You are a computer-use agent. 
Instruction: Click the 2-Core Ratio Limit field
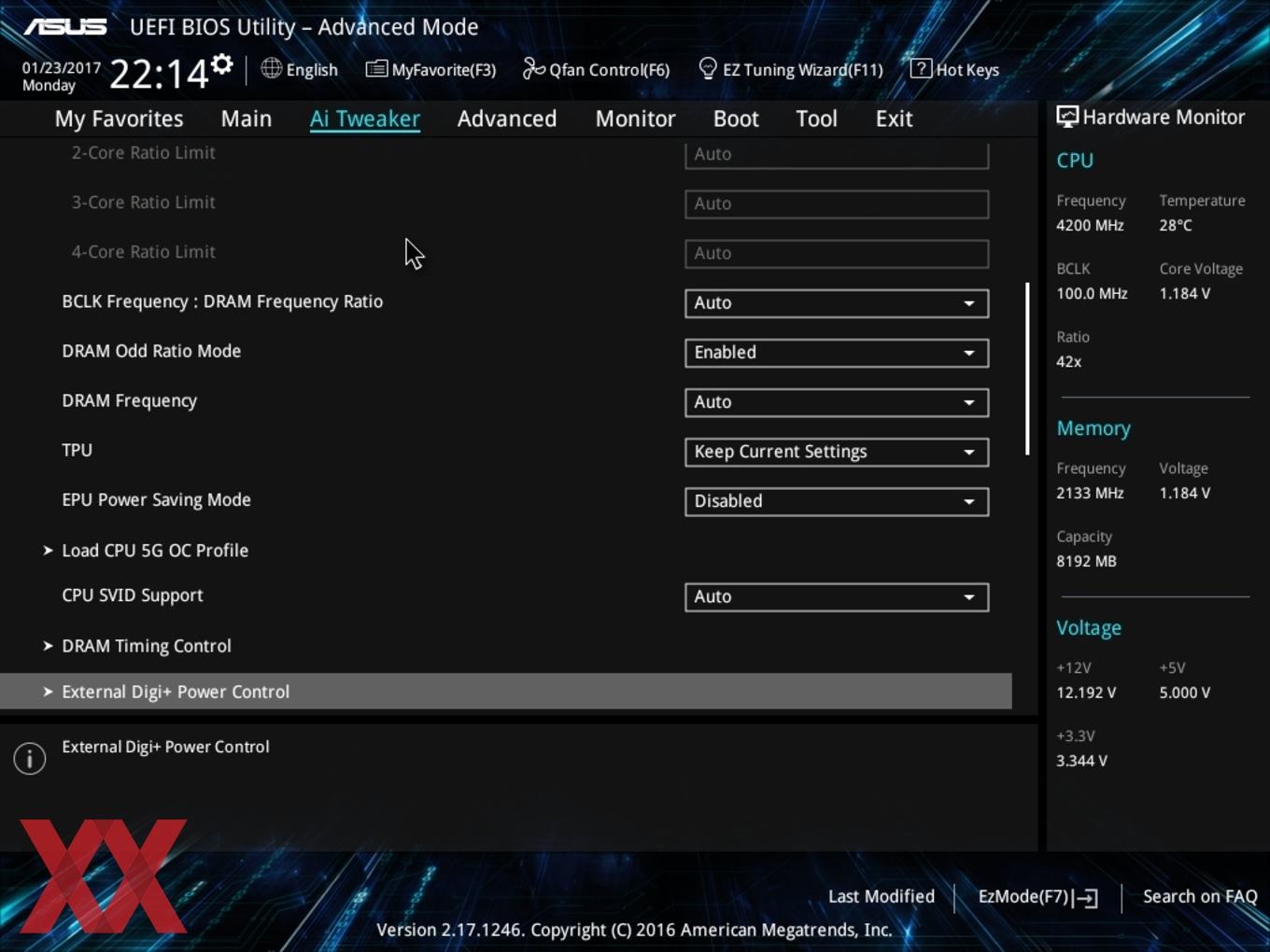(x=837, y=155)
